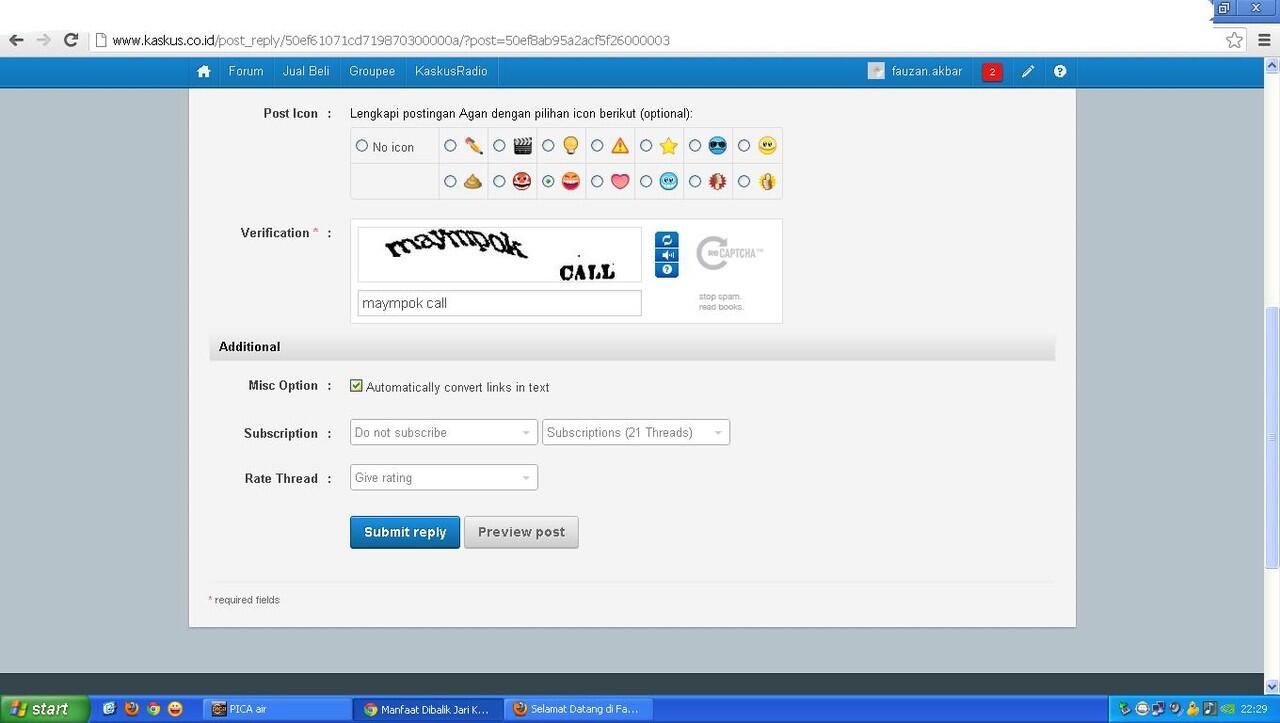Image resolution: width=1280 pixels, height=723 pixels.
Task: Open the Give rating dropdown
Action: click(x=444, y=477)
